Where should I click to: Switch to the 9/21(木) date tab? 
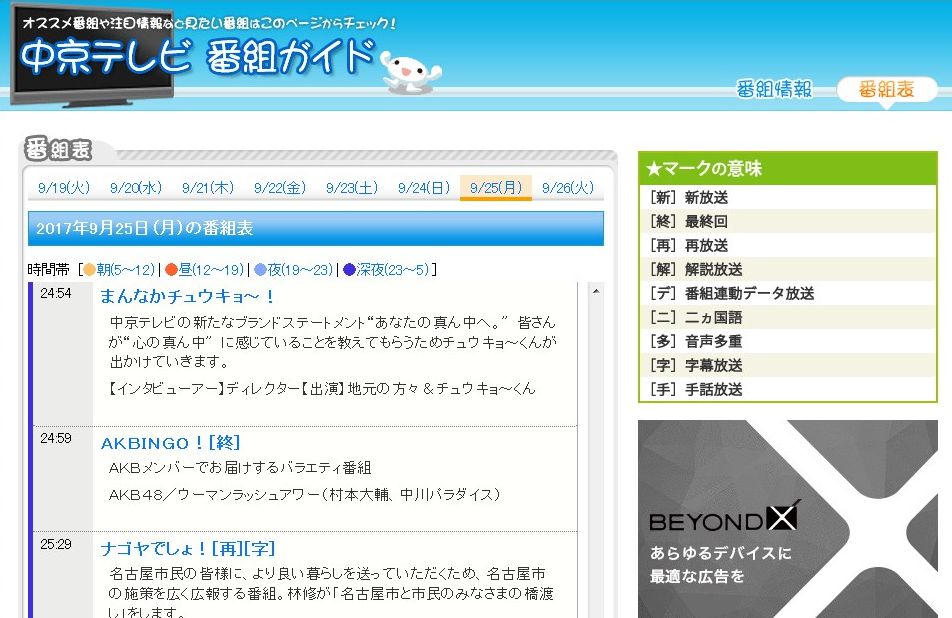pos(208,188)
